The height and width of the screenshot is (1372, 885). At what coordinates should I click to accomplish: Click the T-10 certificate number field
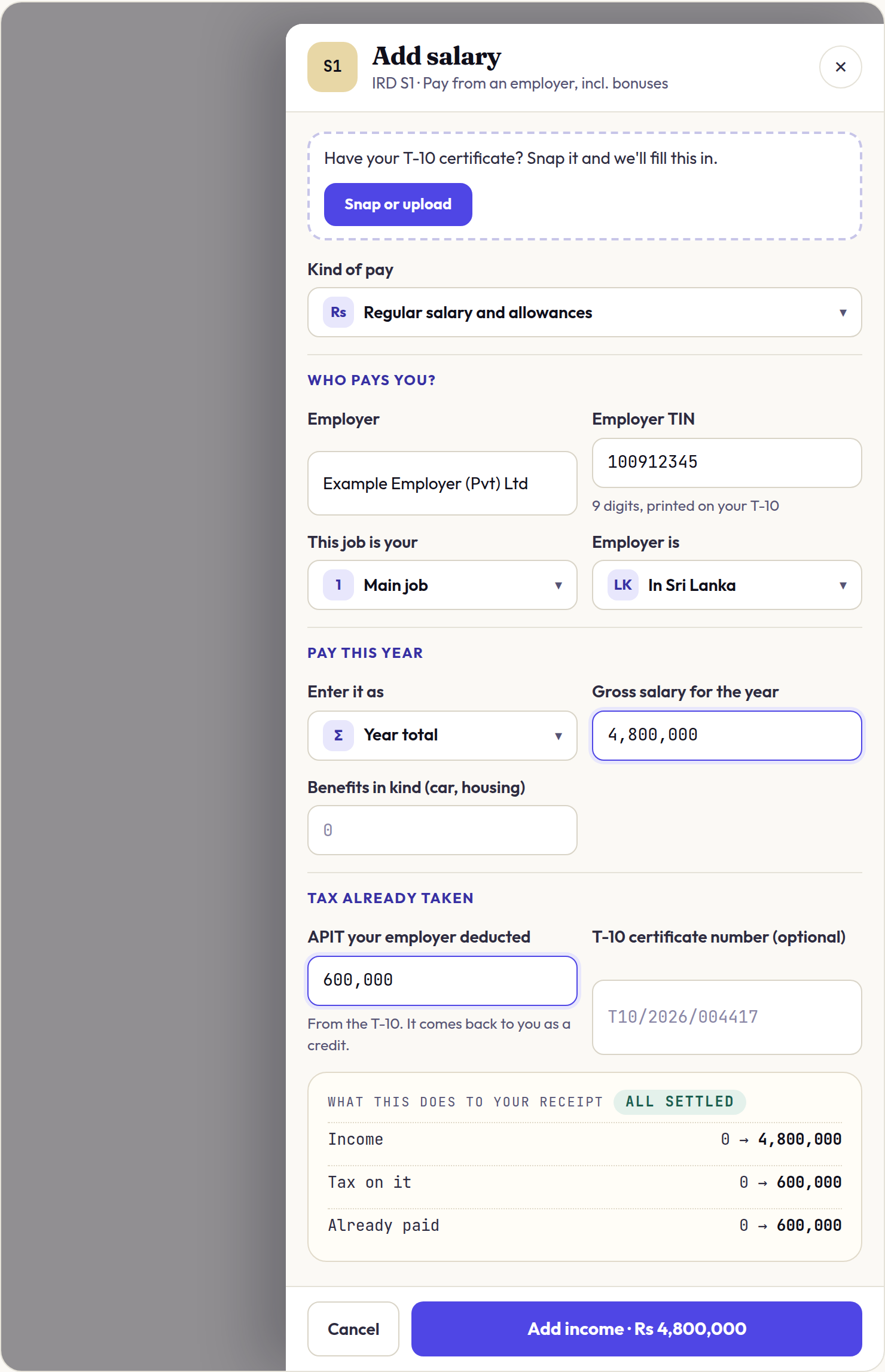coord(727,1017)
